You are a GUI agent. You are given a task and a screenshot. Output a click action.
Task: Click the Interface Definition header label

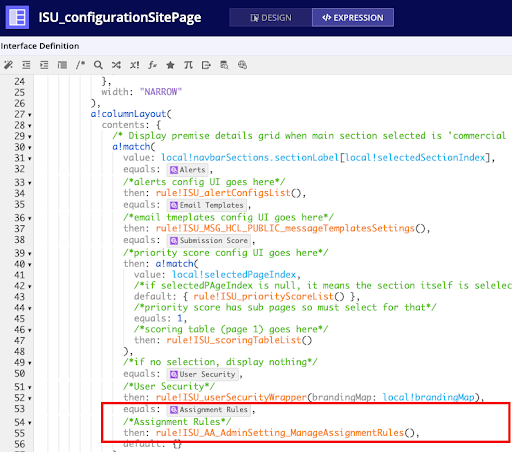coord(40,46)
